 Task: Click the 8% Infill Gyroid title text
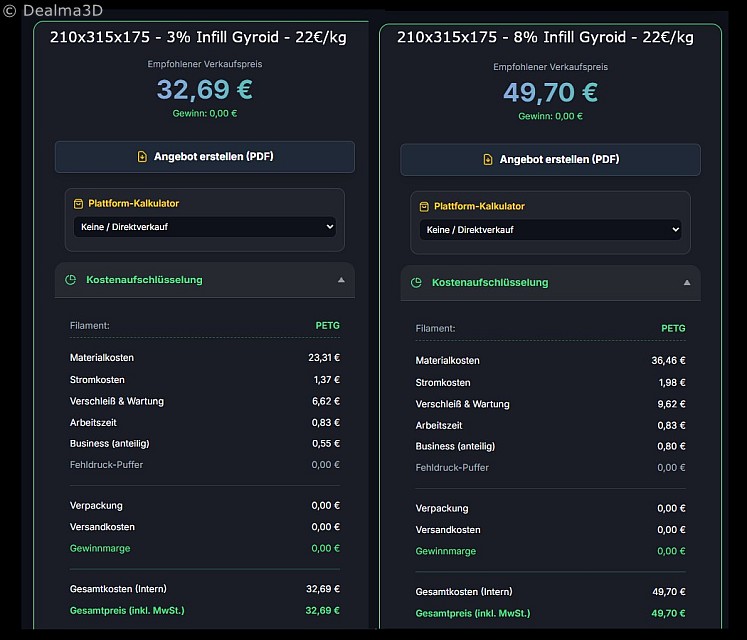(x=545, y=37)
